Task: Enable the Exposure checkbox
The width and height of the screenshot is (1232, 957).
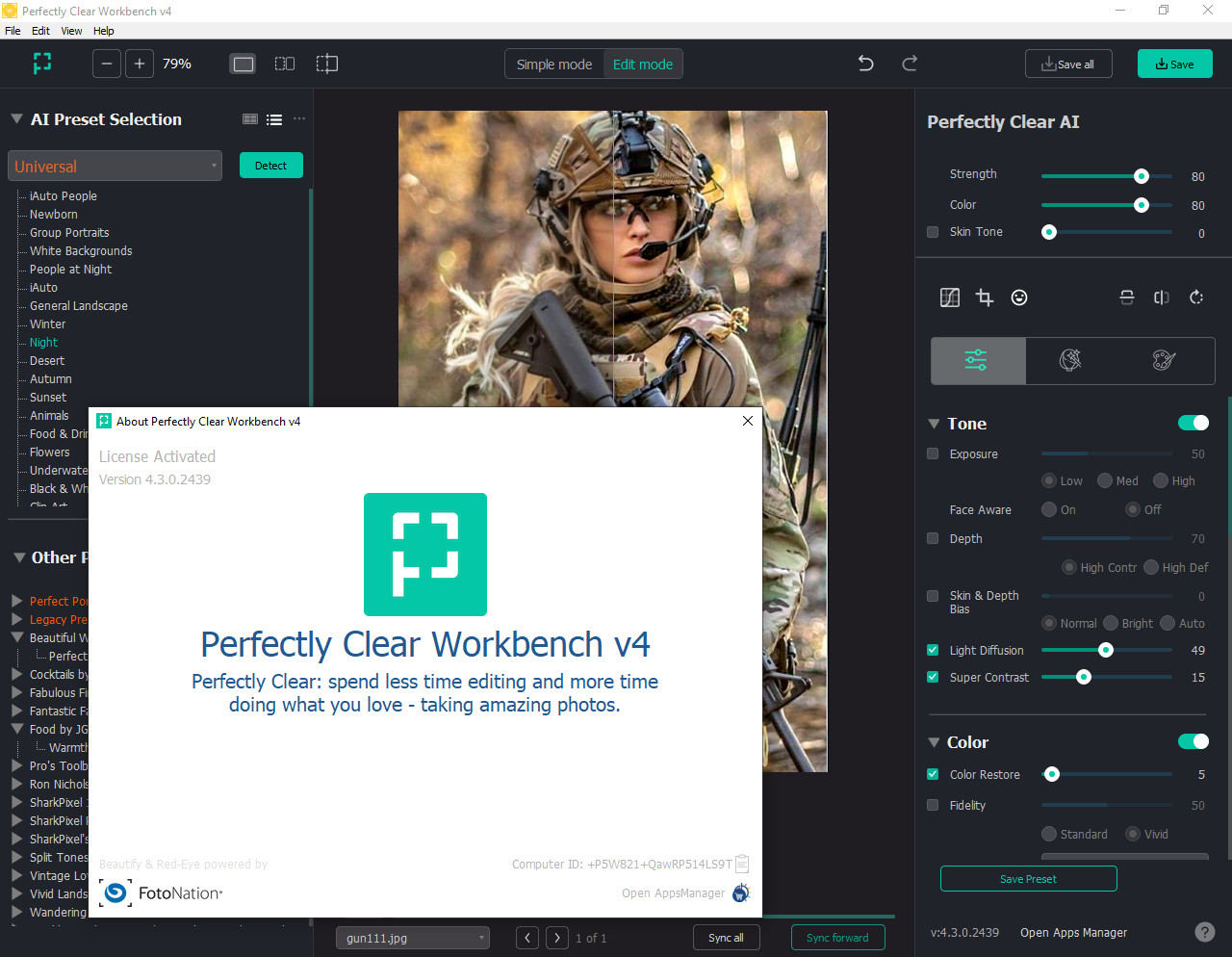Action: click(933, 453)
